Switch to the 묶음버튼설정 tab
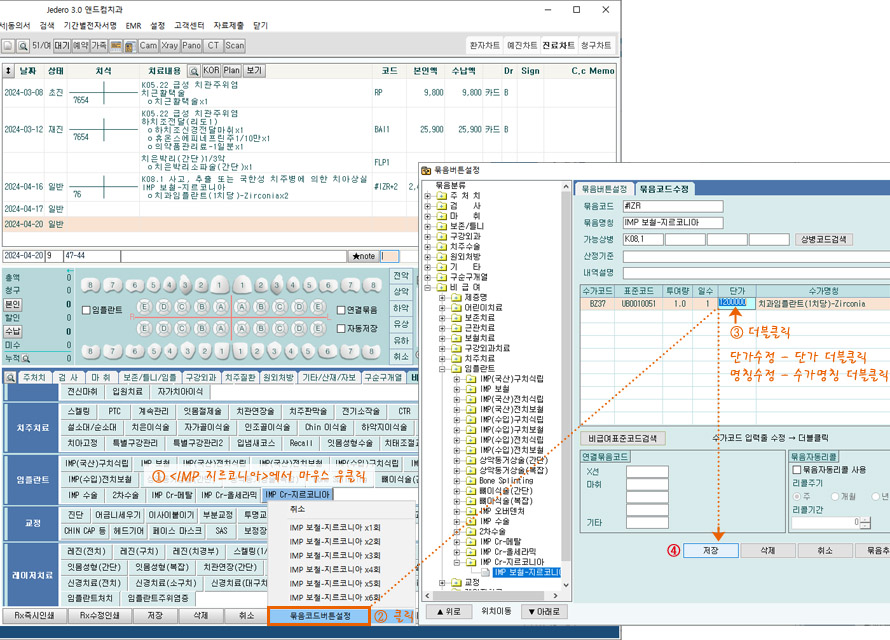The height and width of the screenshot is (640, 890). click(x=604, y=189)
